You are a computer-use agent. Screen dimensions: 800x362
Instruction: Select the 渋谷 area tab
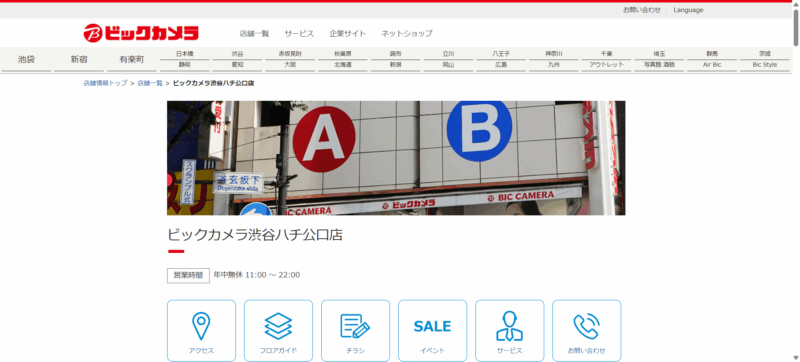coord(237,54)
